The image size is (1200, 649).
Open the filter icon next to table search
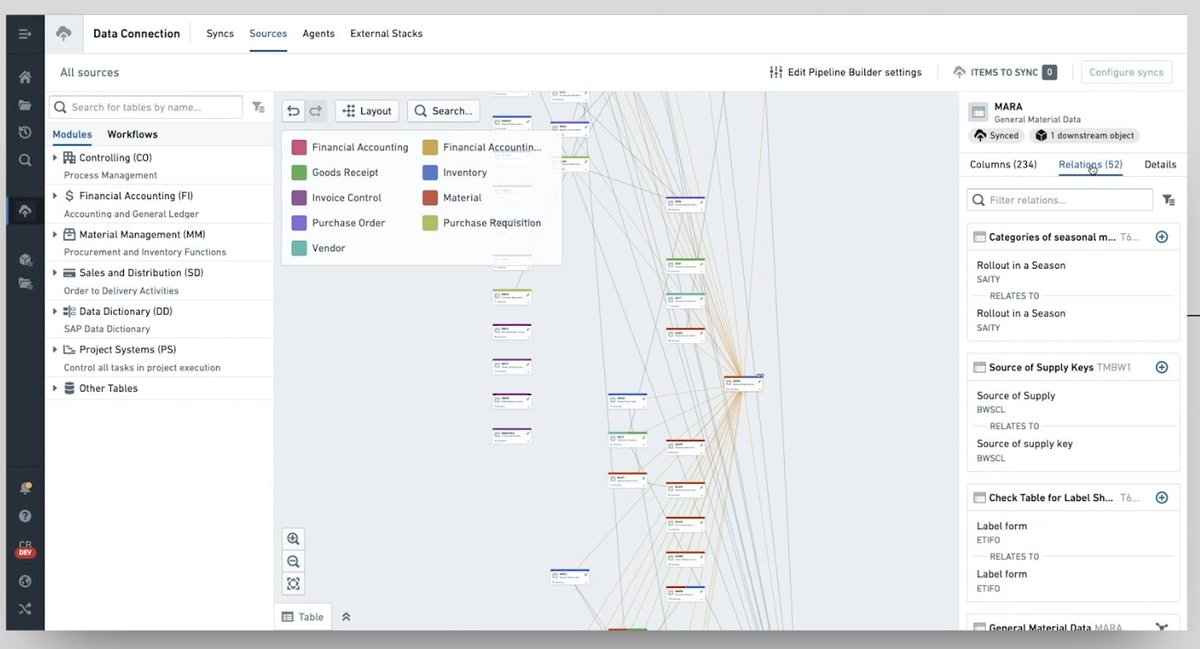click(x=258, y=106)
